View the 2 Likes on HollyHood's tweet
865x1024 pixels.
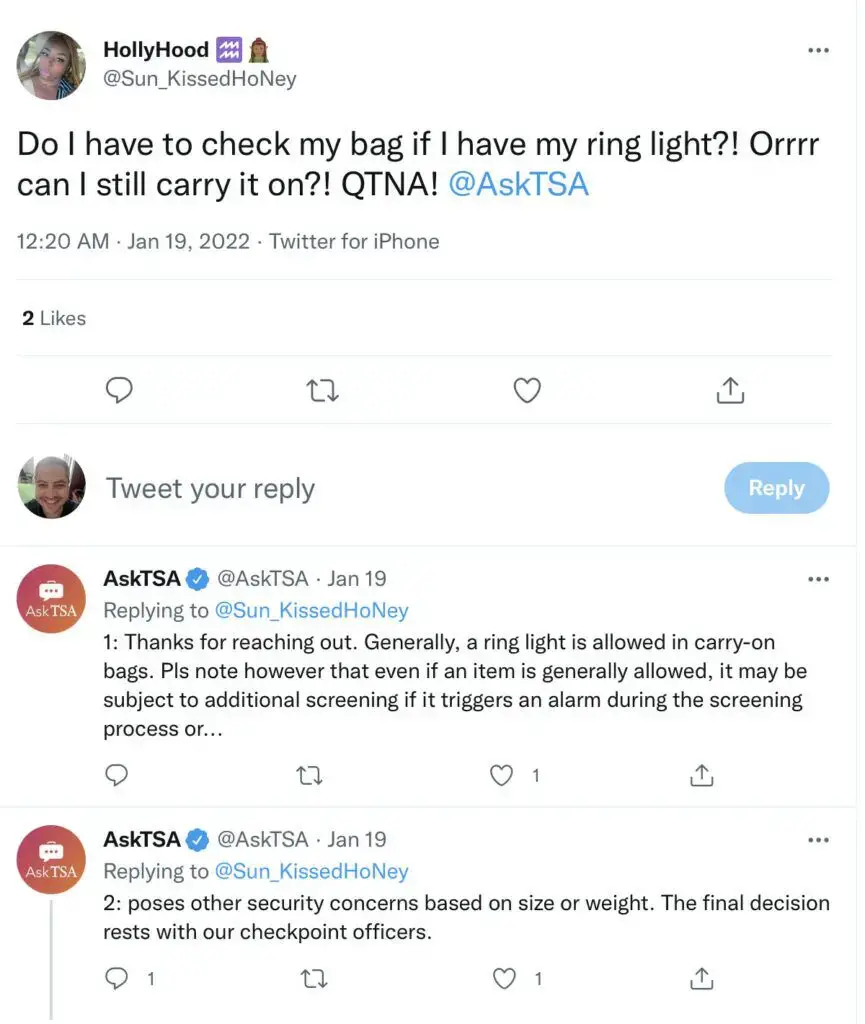(53, 316)
